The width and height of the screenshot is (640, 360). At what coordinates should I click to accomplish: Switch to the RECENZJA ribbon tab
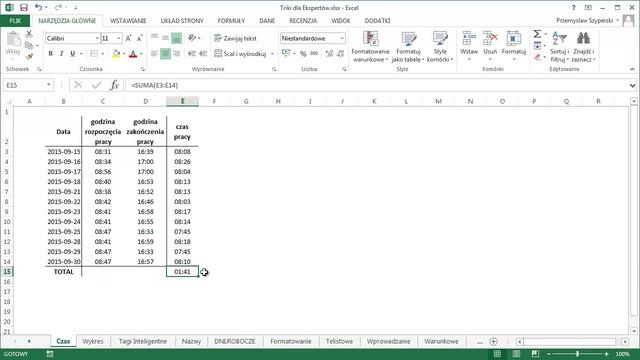pos(303,20)
